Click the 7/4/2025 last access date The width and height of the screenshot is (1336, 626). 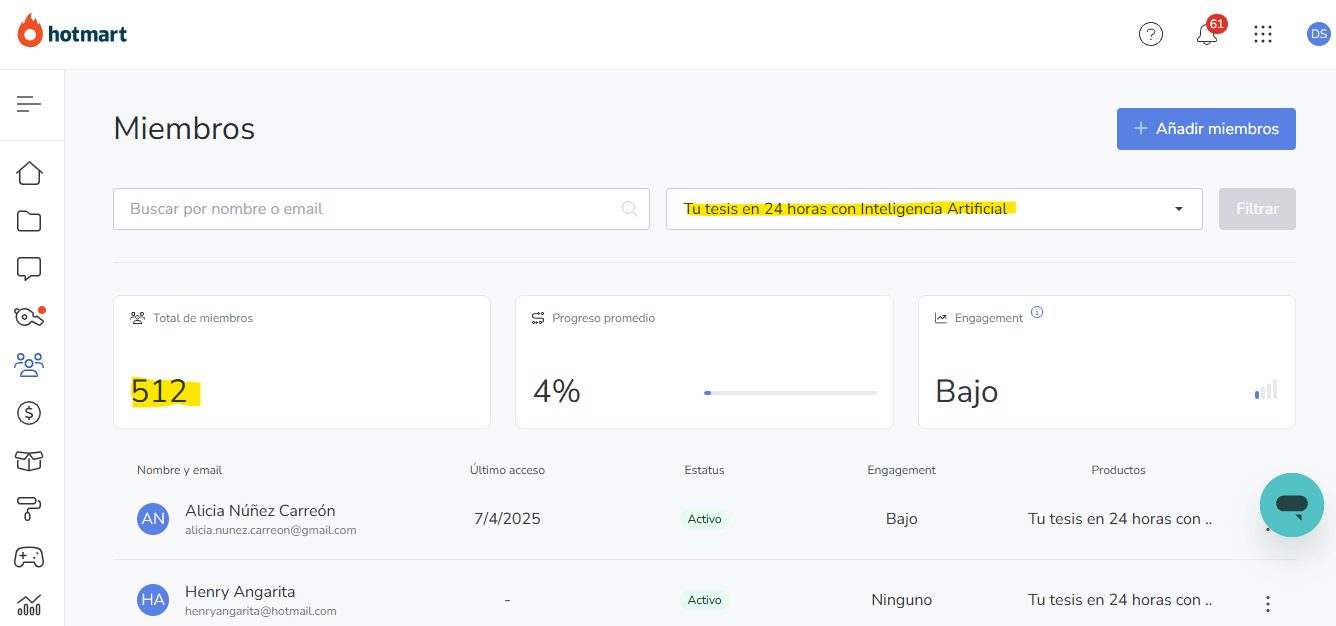507,519
